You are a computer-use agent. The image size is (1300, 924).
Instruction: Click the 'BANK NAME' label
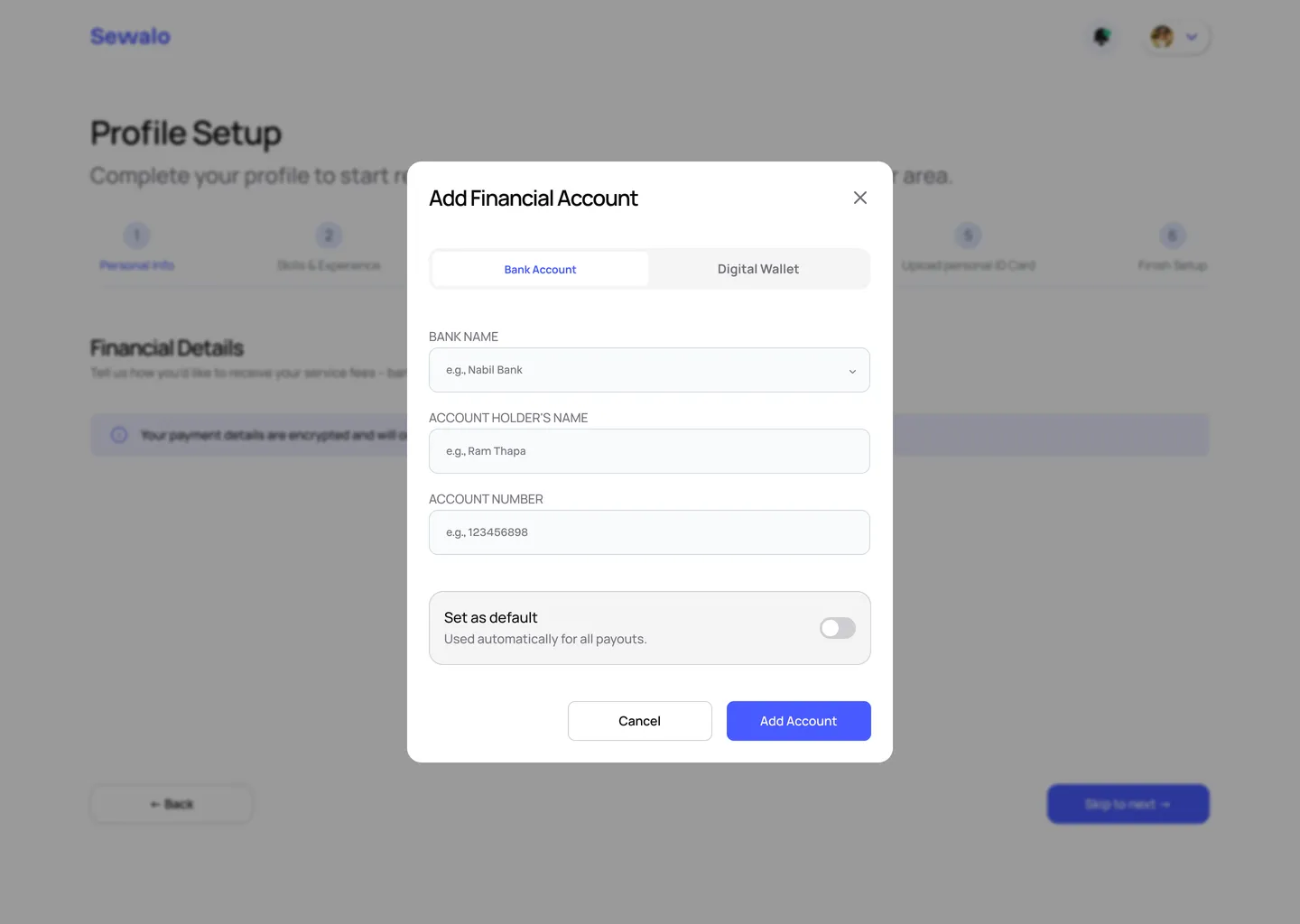pyautogui.click(x=463, y=337)
